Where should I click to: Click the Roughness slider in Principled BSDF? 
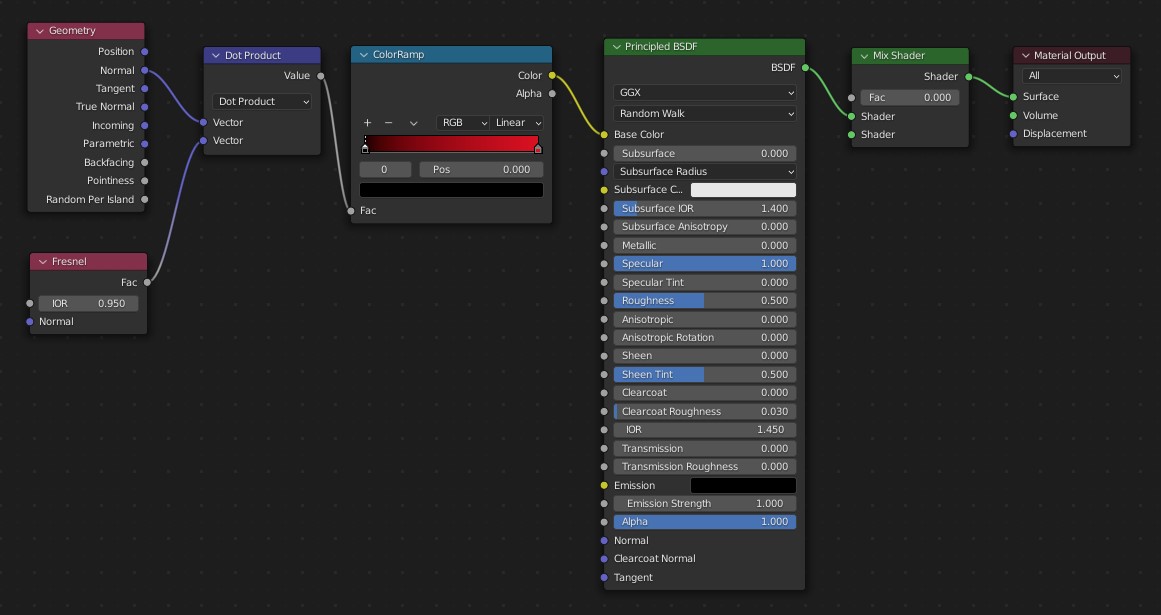(705, 301)
